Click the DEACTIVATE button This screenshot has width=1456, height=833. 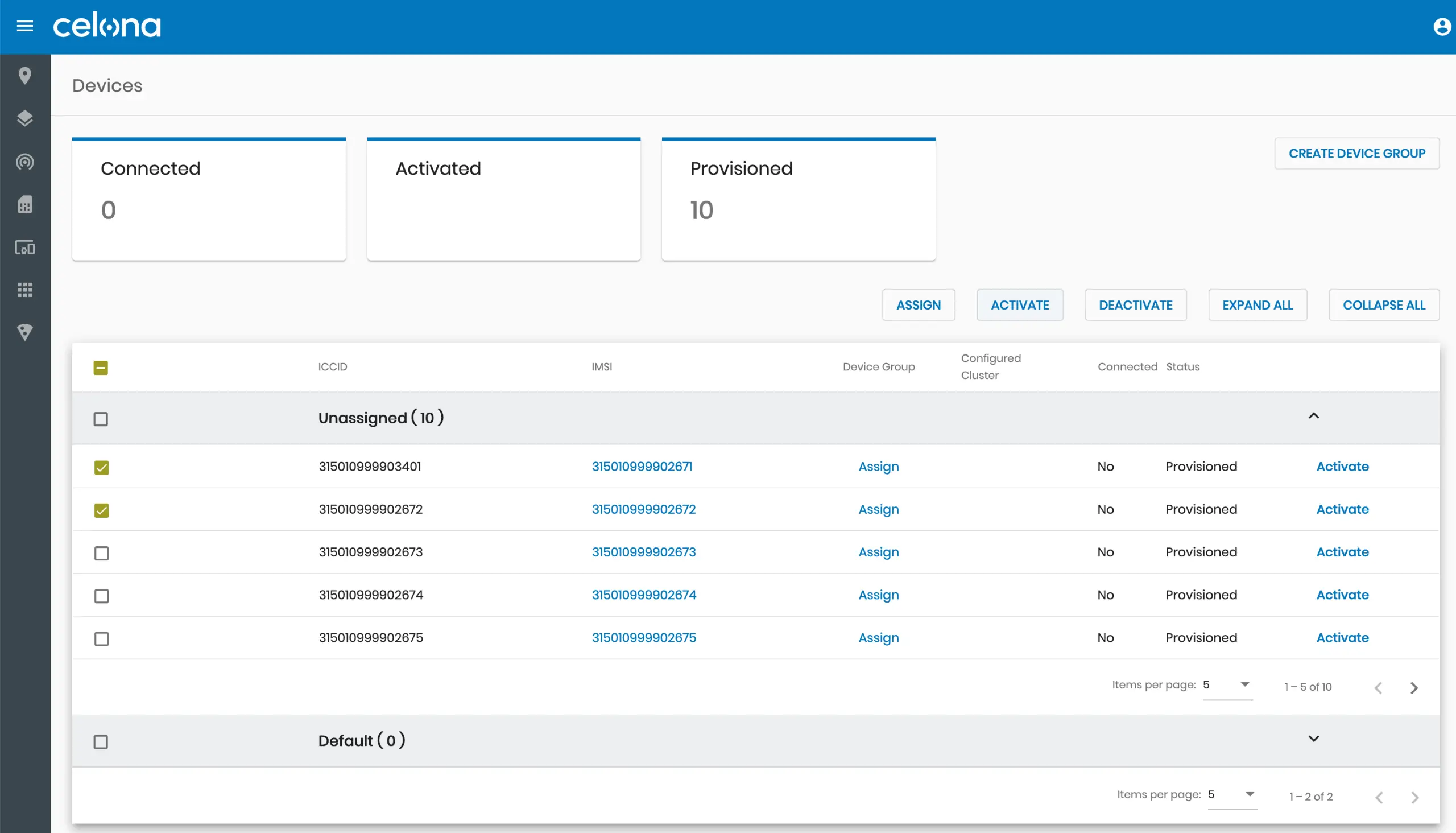pyautogui.click(x=1135, y=306)
